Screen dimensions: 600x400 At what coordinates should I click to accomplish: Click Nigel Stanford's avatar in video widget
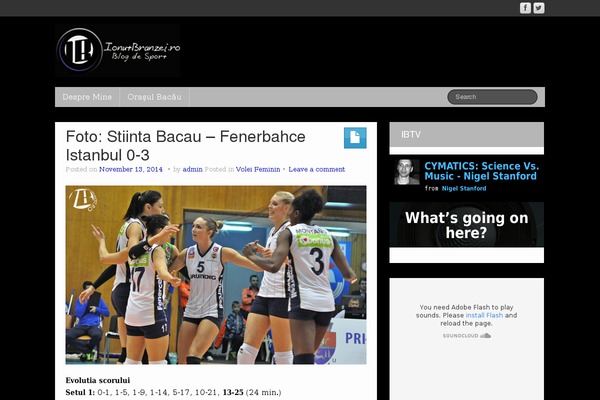(x=406, y=171)
